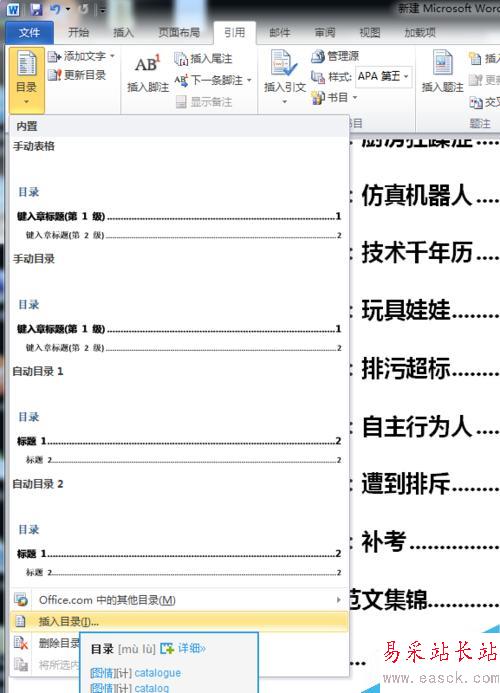
Task: Click the 删除目录 red X icon
Action: pyautogui.click(x=21, y=642)
